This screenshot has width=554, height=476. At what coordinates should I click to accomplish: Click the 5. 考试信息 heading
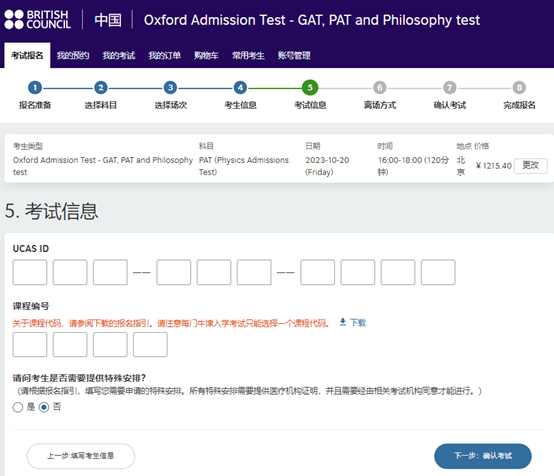point(51,211)
